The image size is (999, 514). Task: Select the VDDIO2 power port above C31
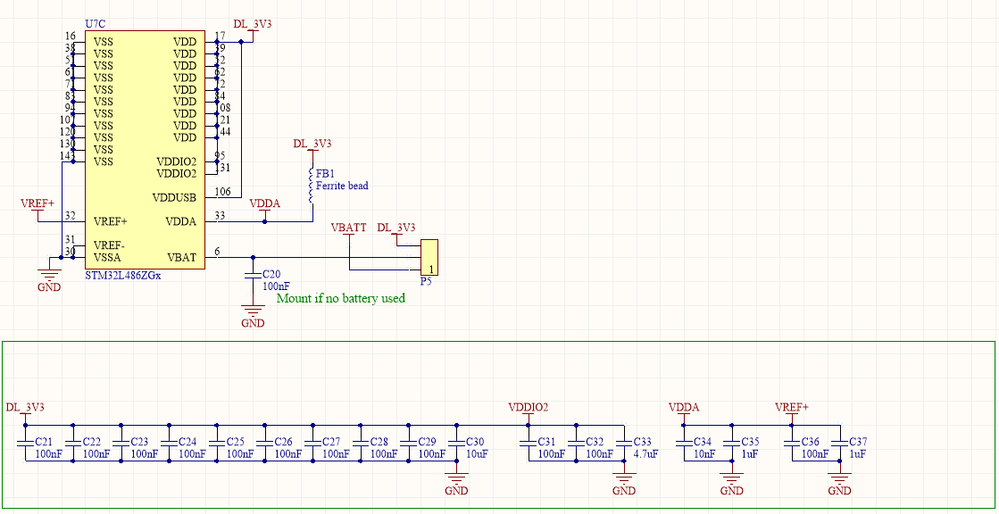528,413
